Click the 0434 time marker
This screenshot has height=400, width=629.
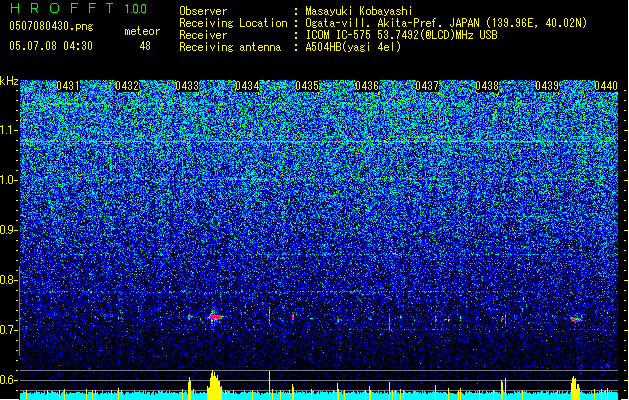point(247,86)
